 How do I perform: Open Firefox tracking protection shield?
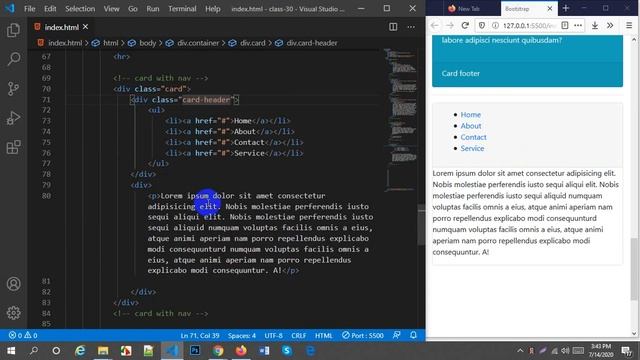pos(482,25)
